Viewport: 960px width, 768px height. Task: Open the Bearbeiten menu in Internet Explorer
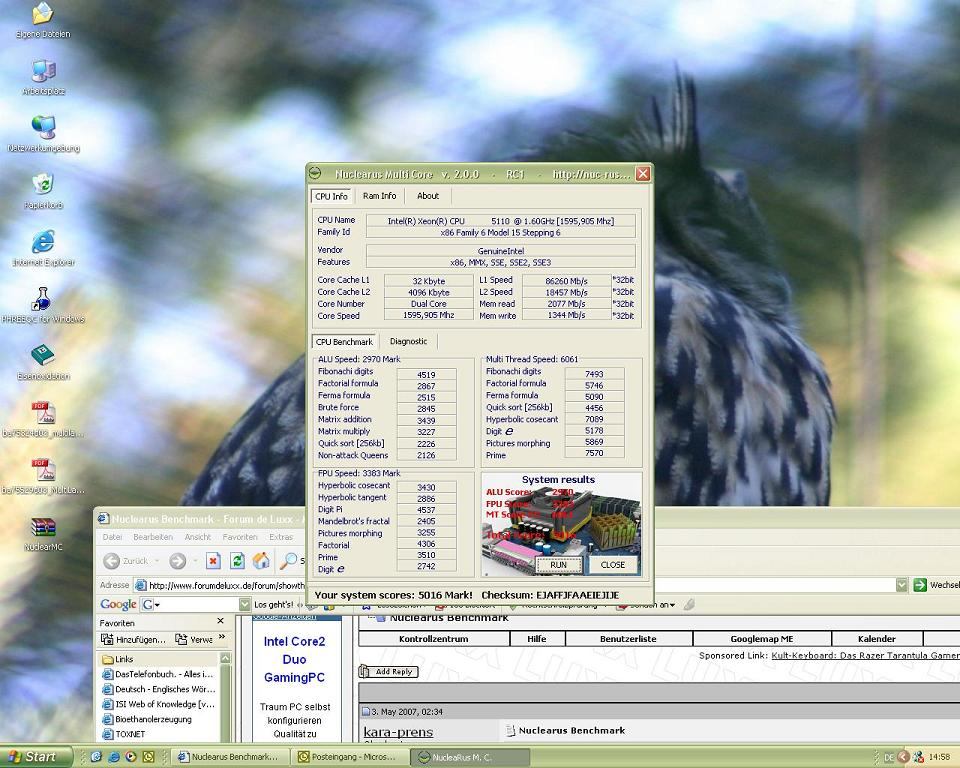coord(153,537)
